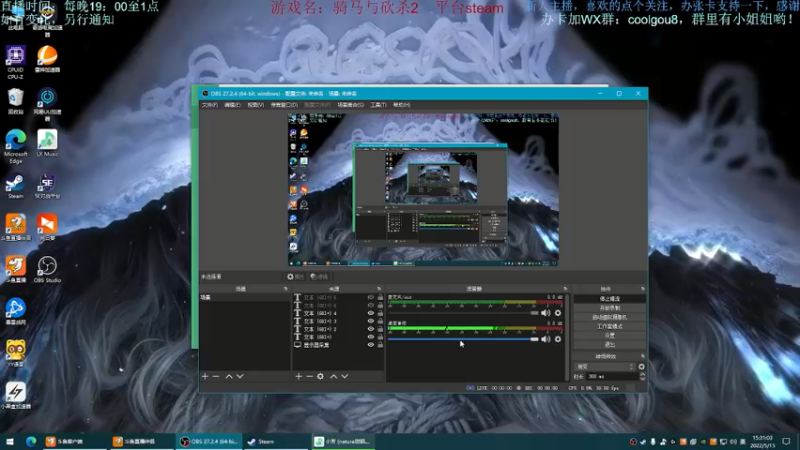Toggle lock on source 文本 (GDI+) 4
The width and height of the screenshot is (800, 450).
[380, 313]
